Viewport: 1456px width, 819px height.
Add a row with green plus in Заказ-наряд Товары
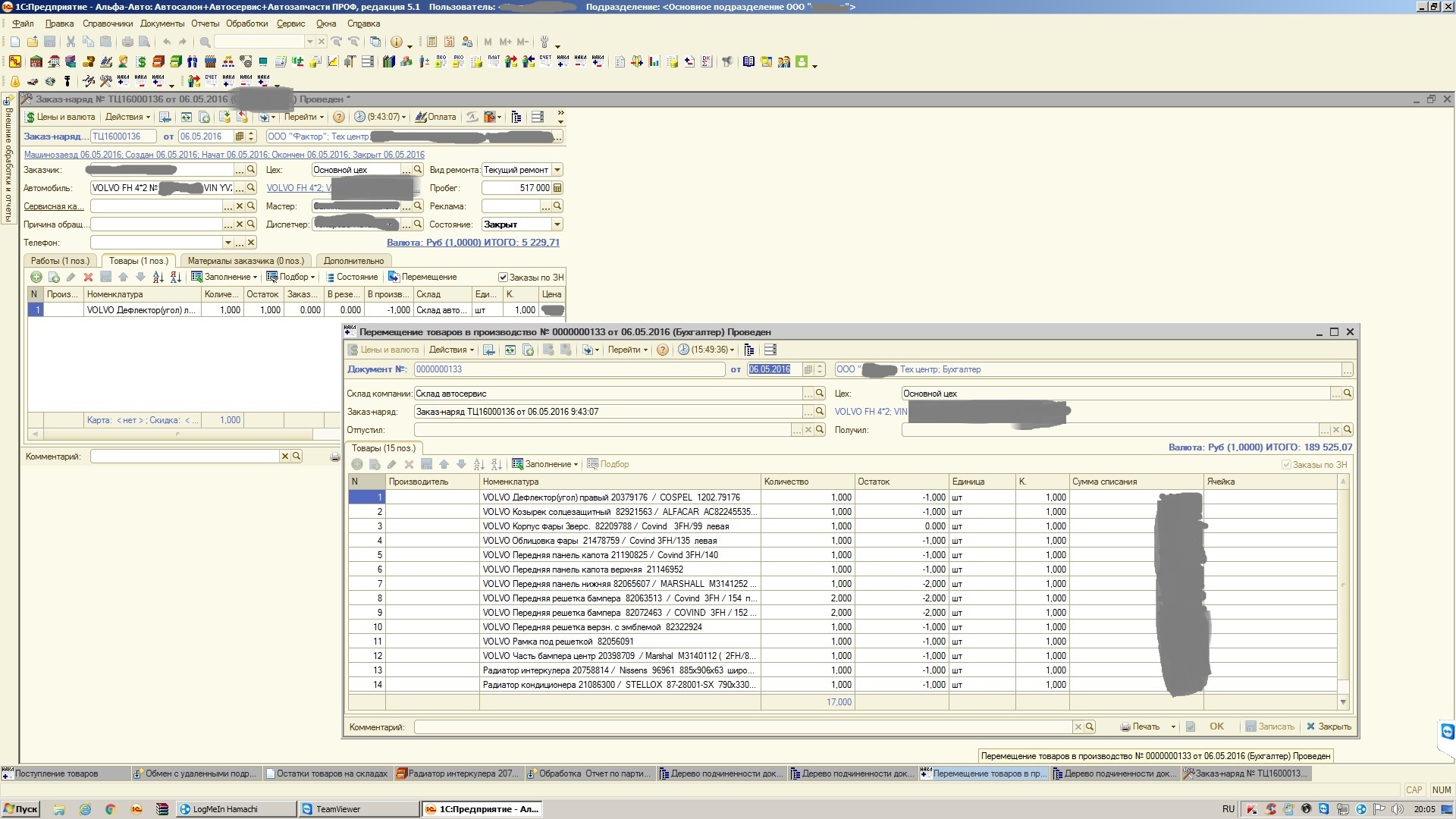[x=36, y=277]
